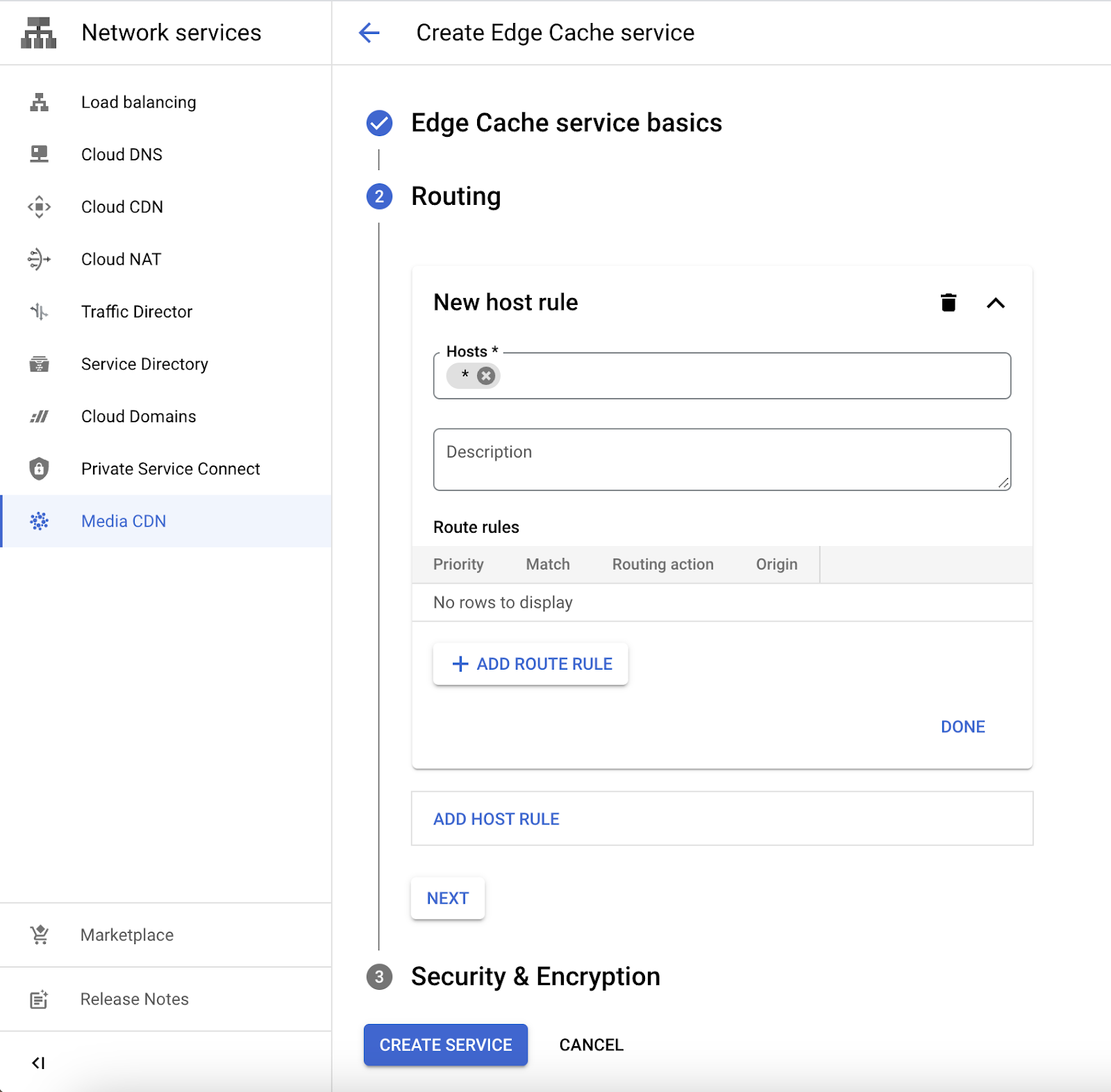Open the Cloud CDN icon in navigation
This screenshot has height=1092, width=1111.
40,207
